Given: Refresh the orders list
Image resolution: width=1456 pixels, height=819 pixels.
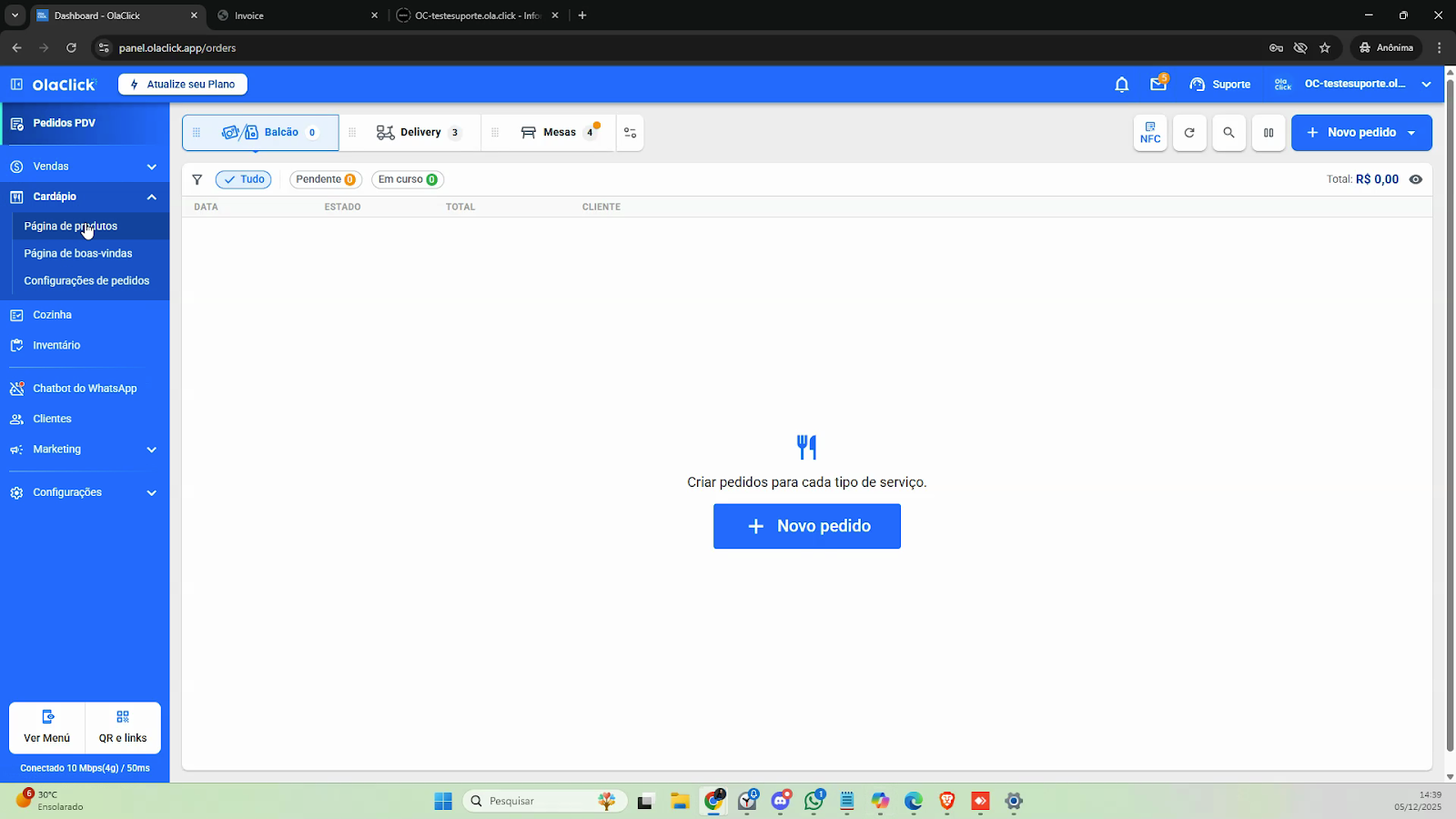Looking at the screenshot, I should point(1189,133).
